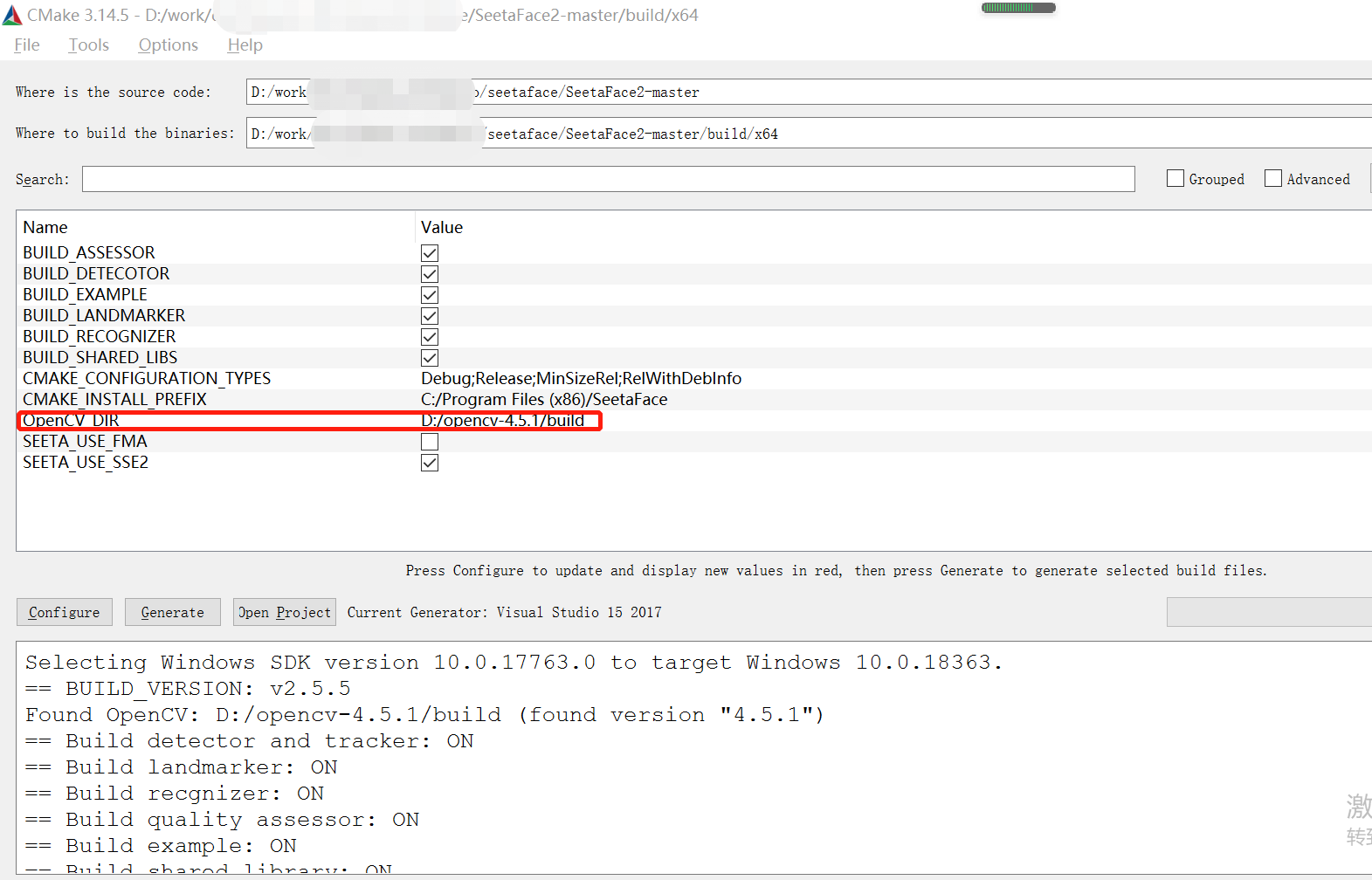The height and width of the screenshot is (880, 1372).
Task: Select the OpenCV_DIR value path
Action: tap(503, 421)
